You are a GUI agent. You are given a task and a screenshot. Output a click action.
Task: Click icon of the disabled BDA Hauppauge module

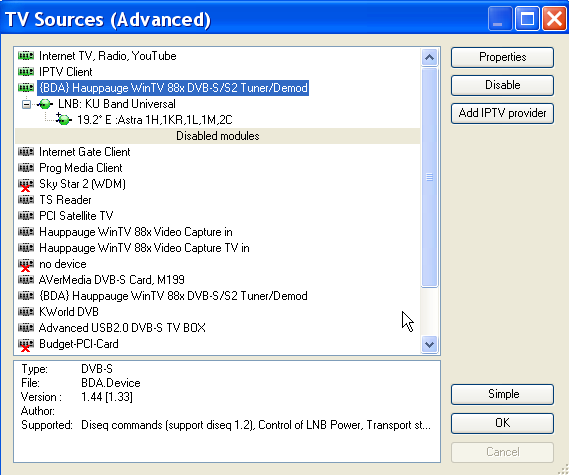point(26,296)
